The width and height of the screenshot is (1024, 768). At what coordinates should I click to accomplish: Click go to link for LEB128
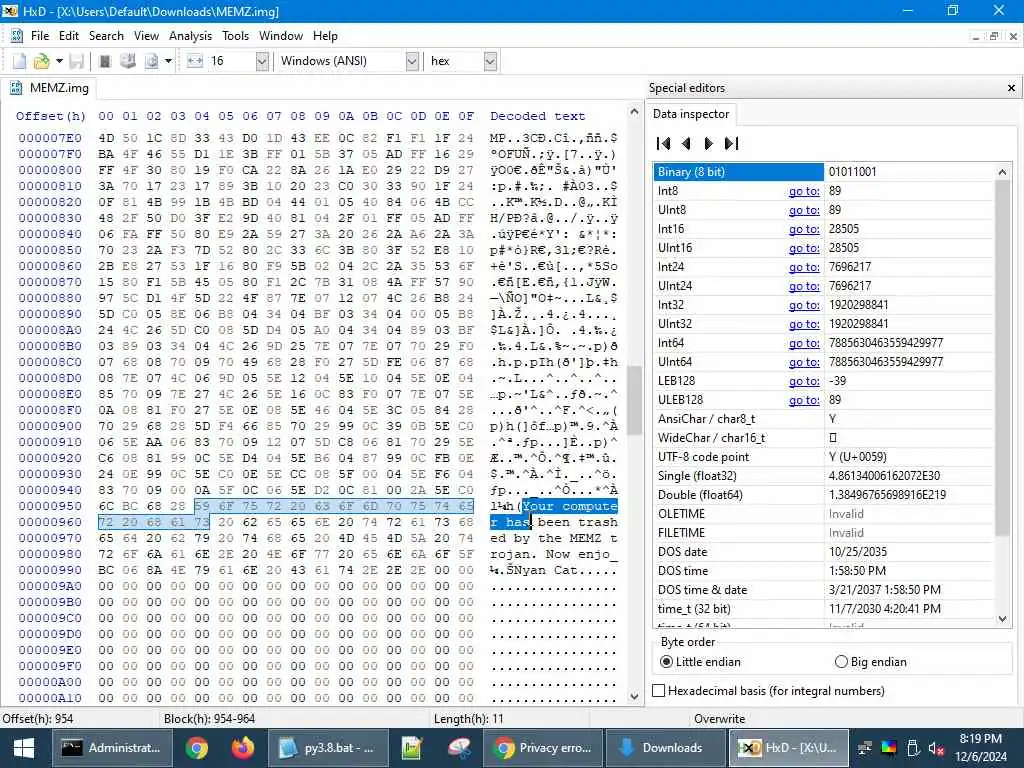(x=804, y=381)
